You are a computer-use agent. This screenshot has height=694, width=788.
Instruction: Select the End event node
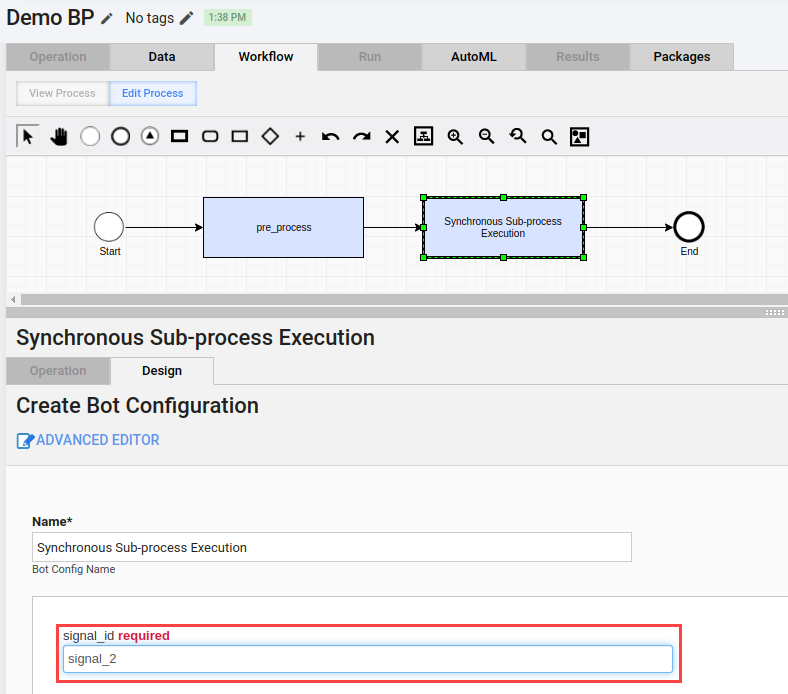coord(688,227)
